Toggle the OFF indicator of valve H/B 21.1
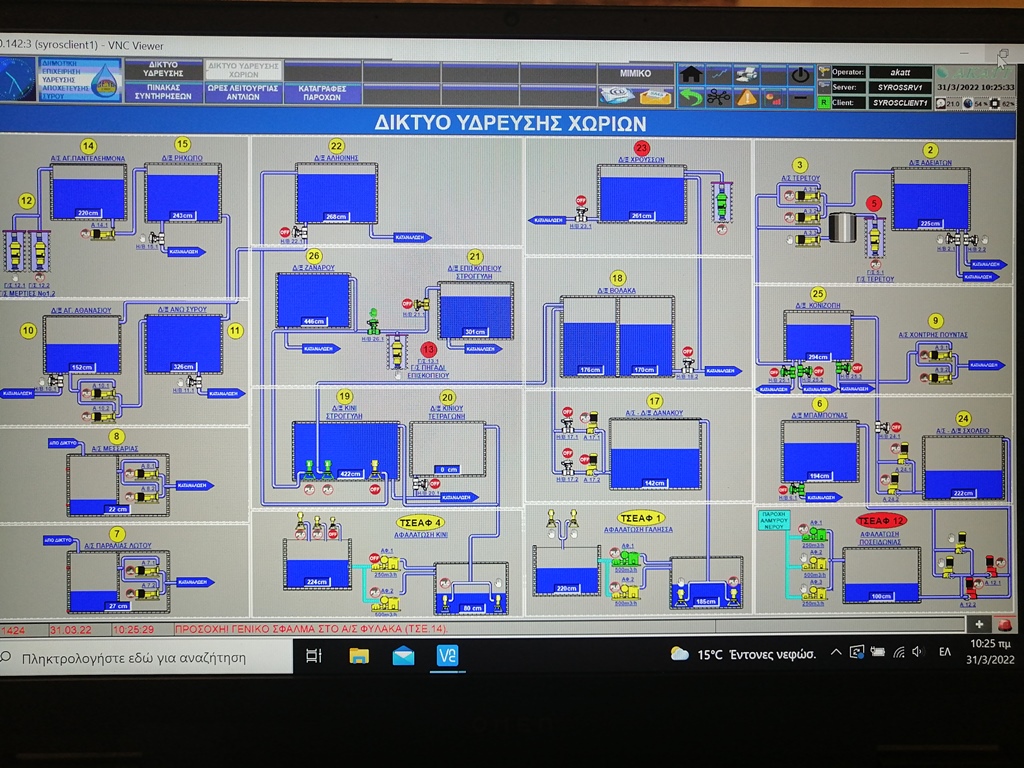 (x=407, y=303)
